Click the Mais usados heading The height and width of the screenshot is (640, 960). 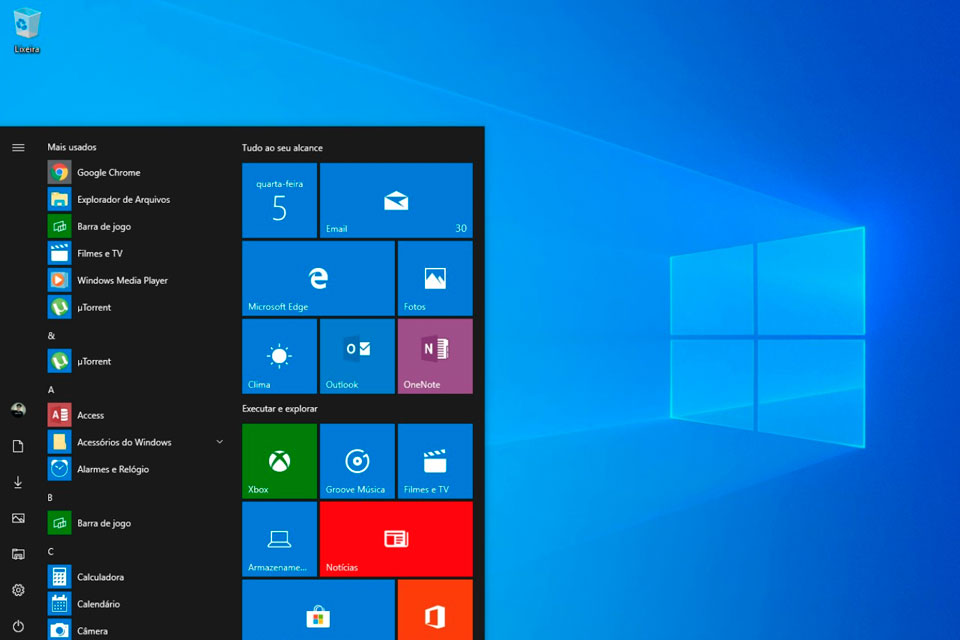point(72,147)
